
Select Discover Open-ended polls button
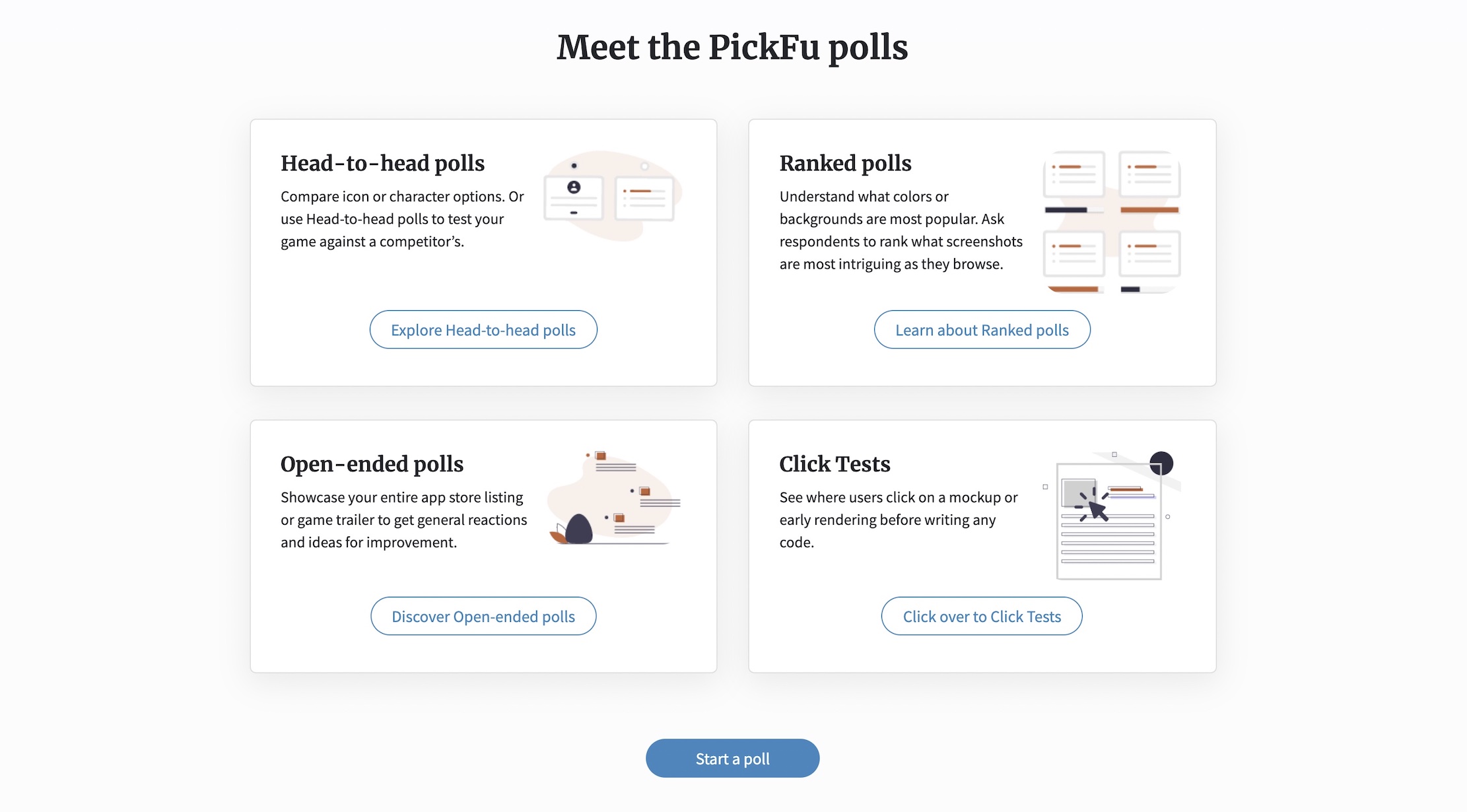[483, 616]
